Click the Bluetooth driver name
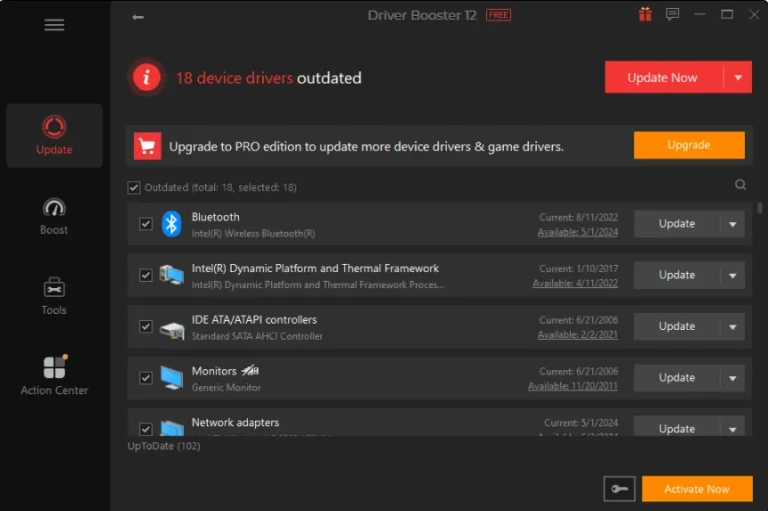Screen dimensions: 768x511 click(x=216, y=217)
